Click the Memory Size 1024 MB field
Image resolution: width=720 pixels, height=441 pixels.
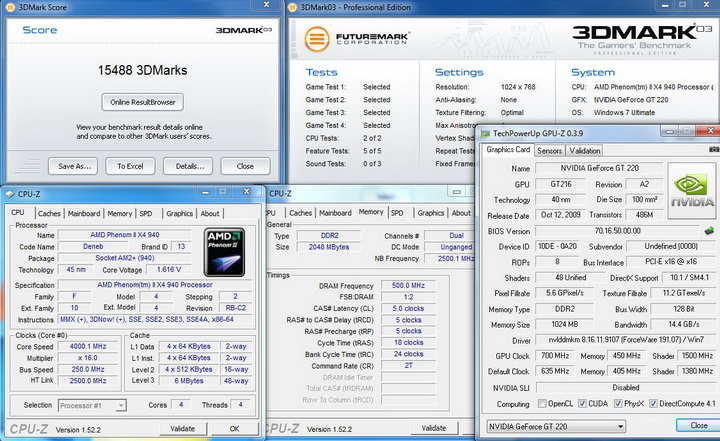[x=564, y=324]
